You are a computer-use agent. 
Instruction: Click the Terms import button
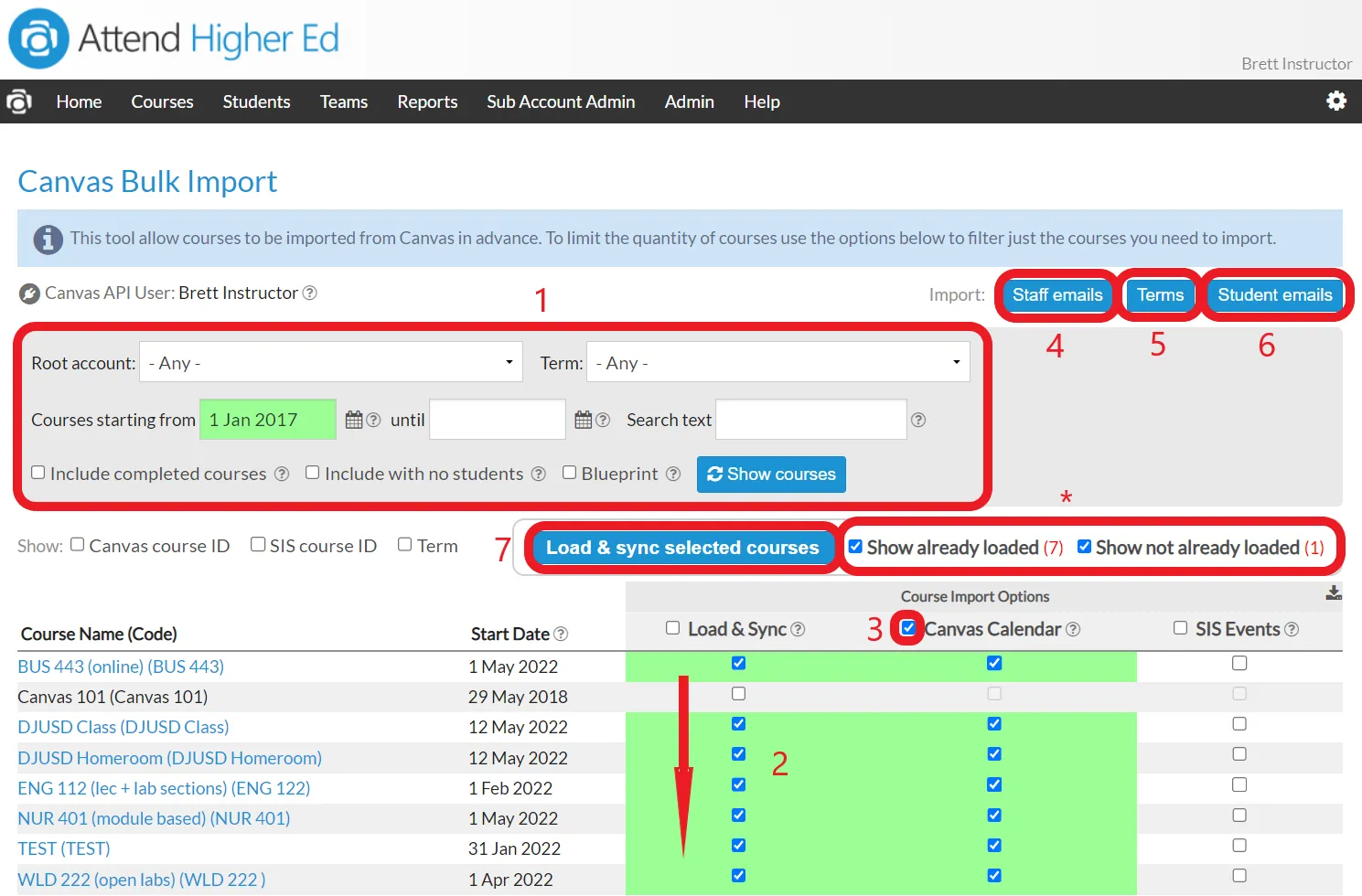[1160, 294]
